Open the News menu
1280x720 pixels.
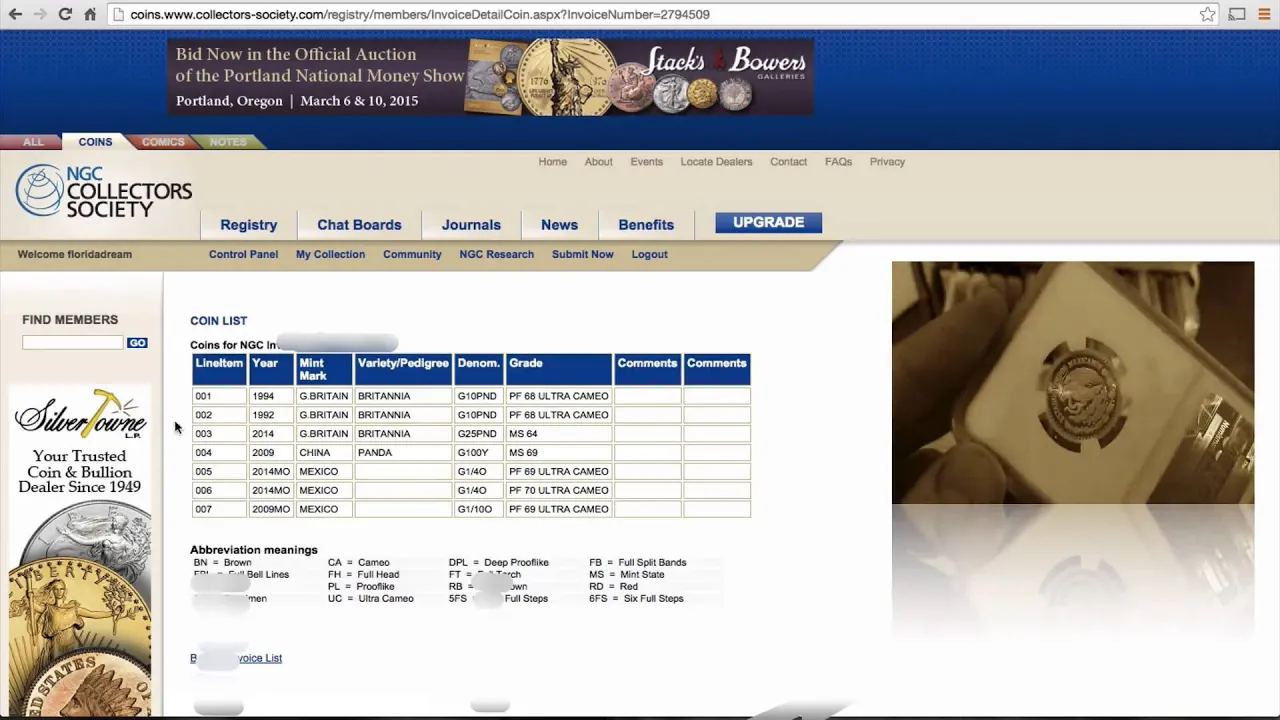point(559,225)
